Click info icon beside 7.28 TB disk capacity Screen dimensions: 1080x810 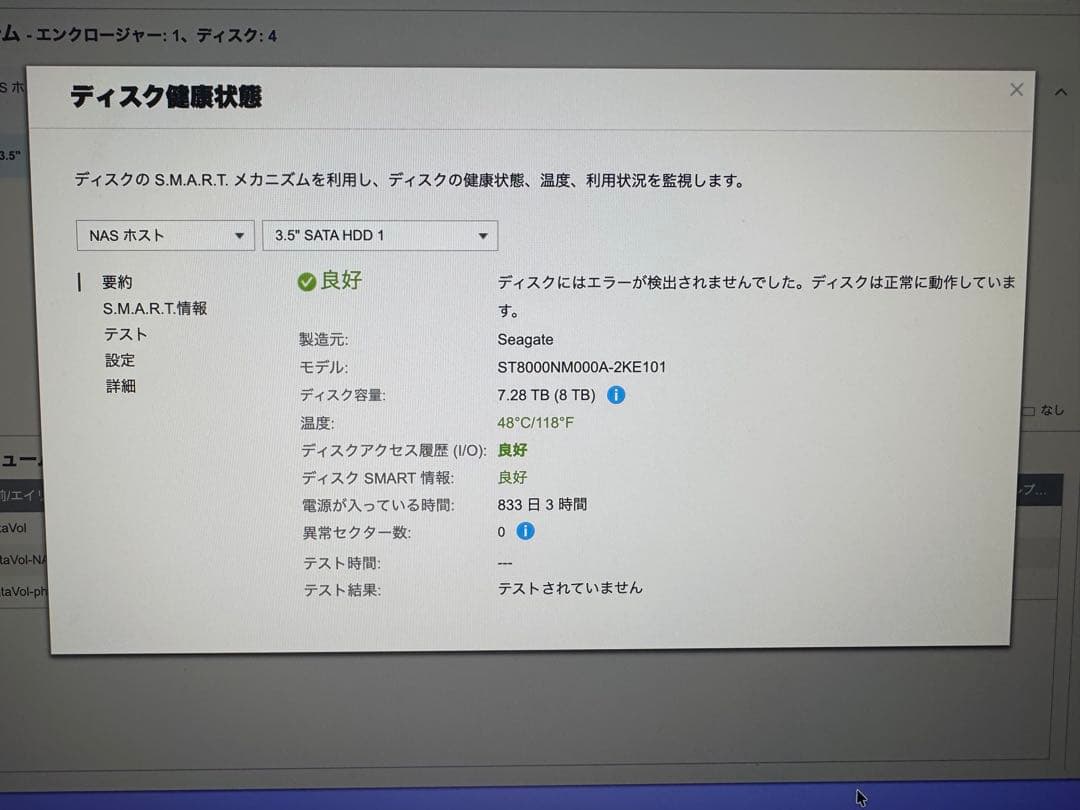point(617,395)
